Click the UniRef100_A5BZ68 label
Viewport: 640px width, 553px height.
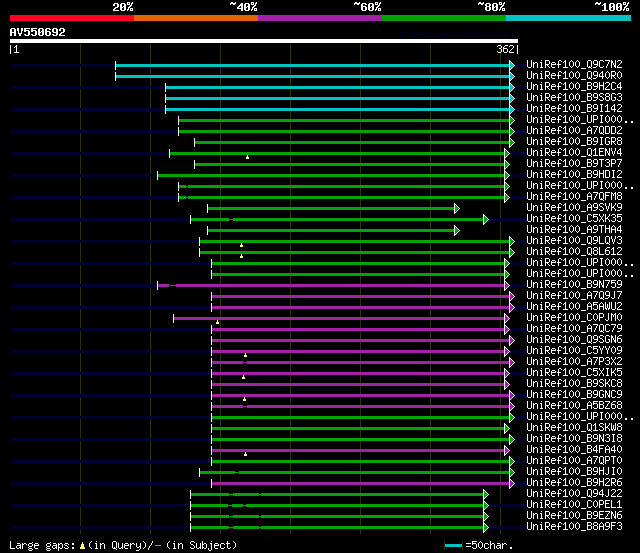(574, 406)
